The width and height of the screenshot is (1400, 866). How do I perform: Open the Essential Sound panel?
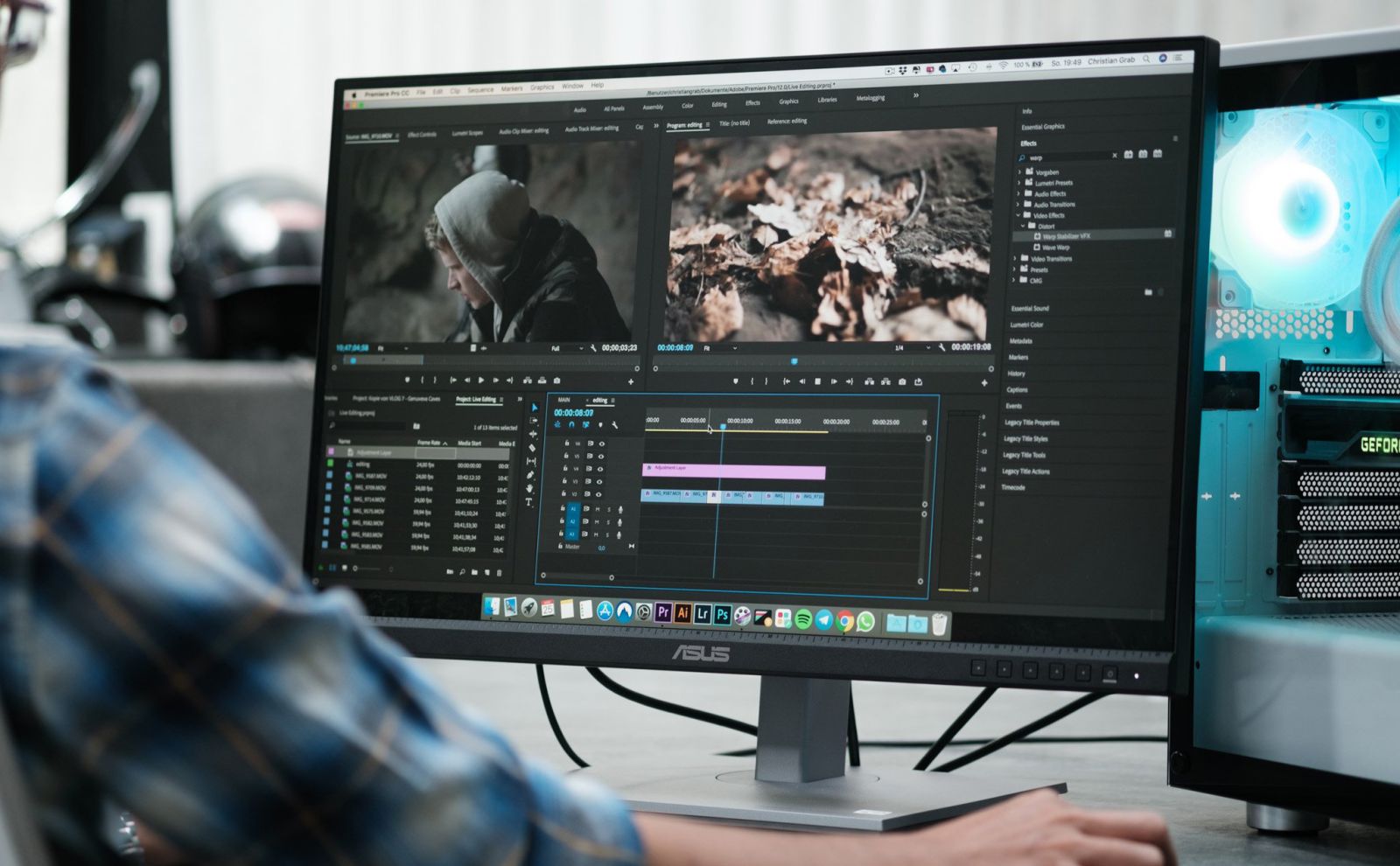pos(1030,309)
